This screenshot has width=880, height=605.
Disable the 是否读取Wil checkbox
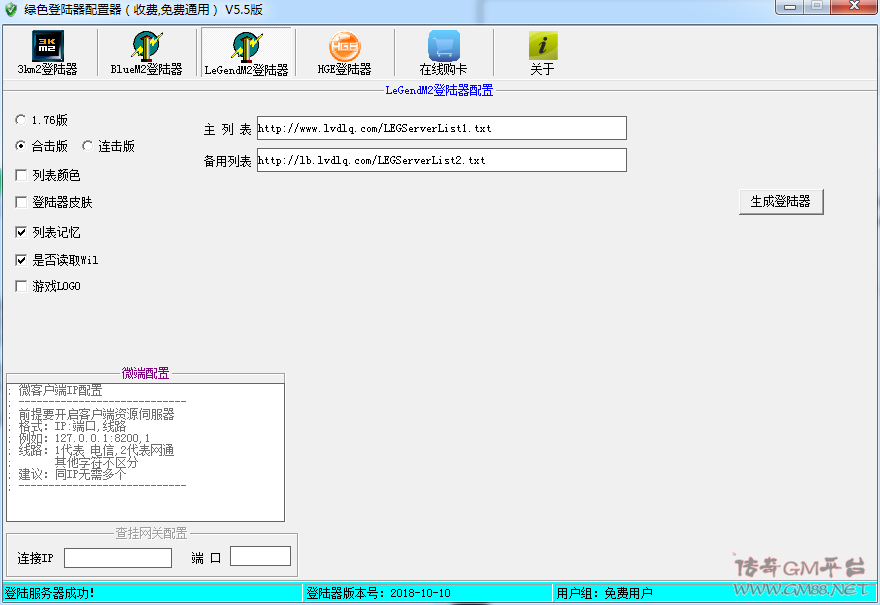(21, 260)
